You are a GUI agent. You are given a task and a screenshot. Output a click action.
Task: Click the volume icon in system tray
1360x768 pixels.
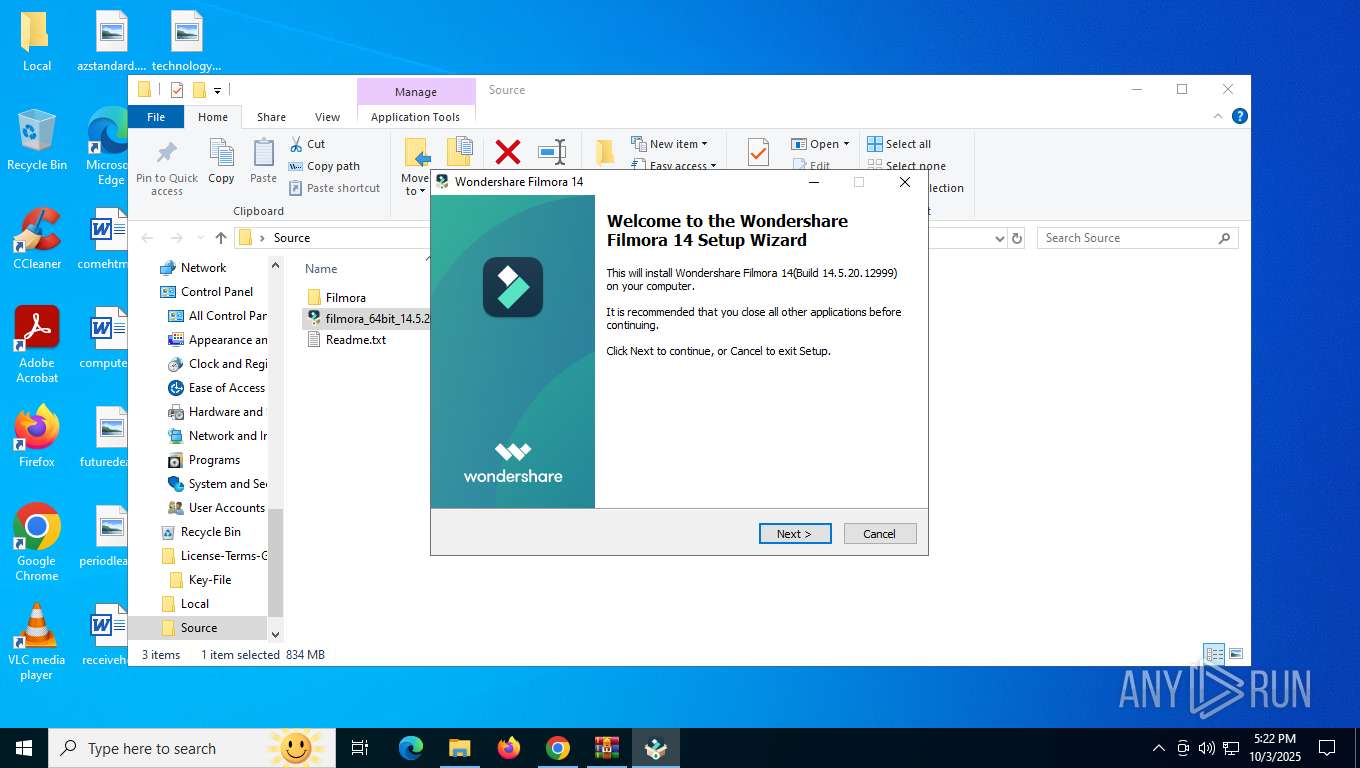click(1207, 748)
